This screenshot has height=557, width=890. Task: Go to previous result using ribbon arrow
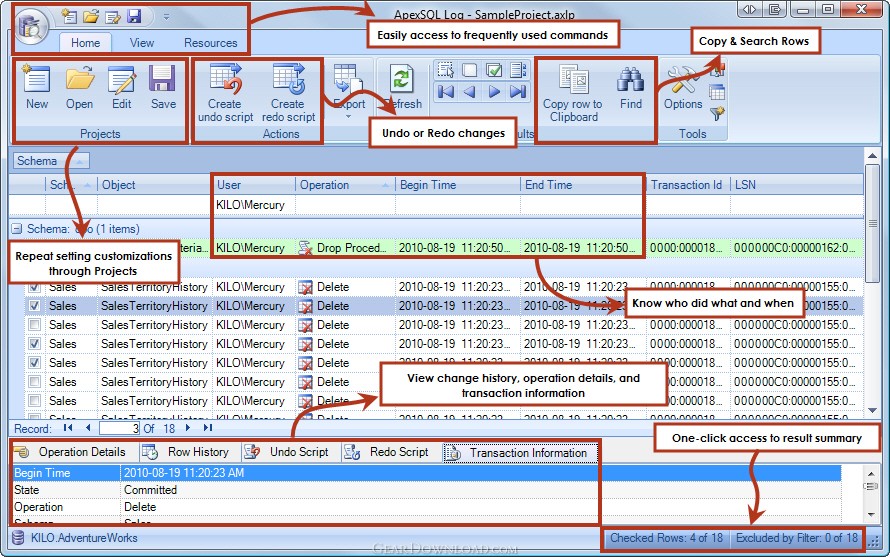(x=469, y=92)
